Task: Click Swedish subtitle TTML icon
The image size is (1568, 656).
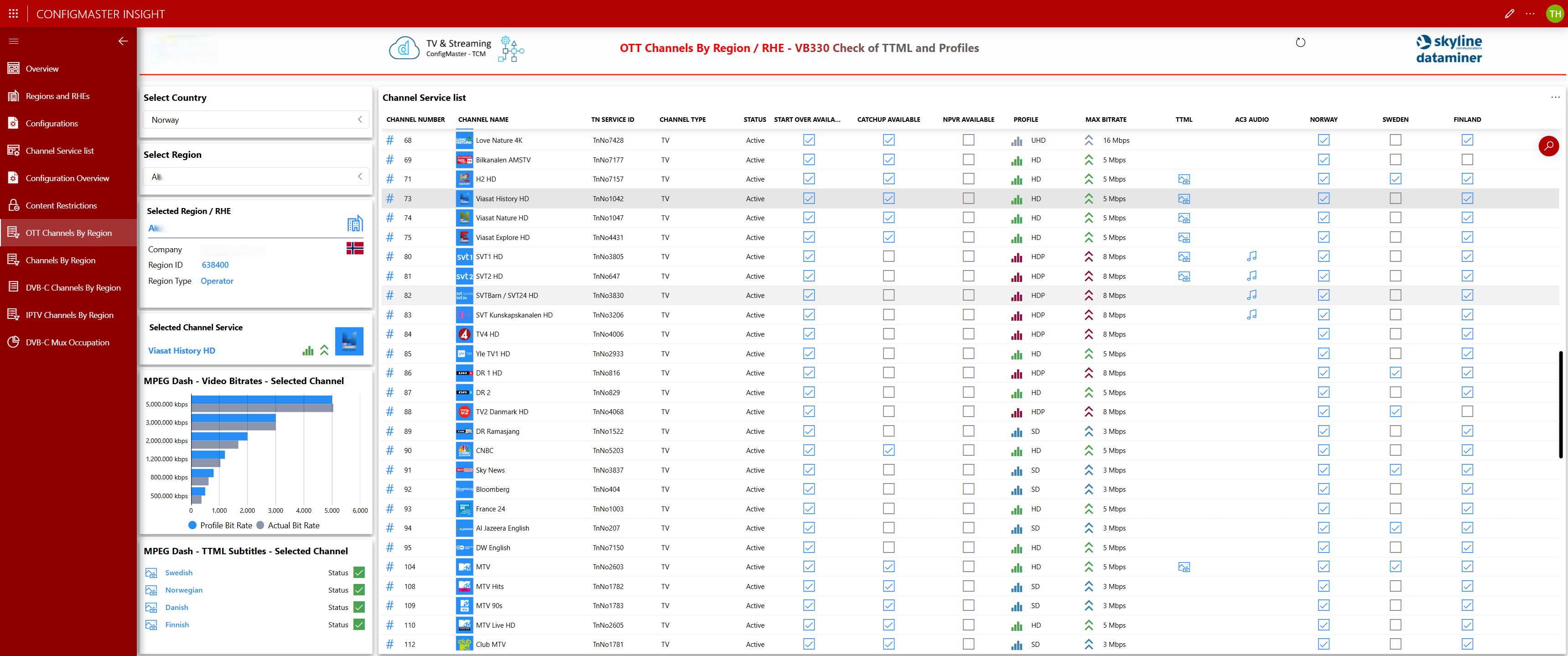Action: [151, 573]
